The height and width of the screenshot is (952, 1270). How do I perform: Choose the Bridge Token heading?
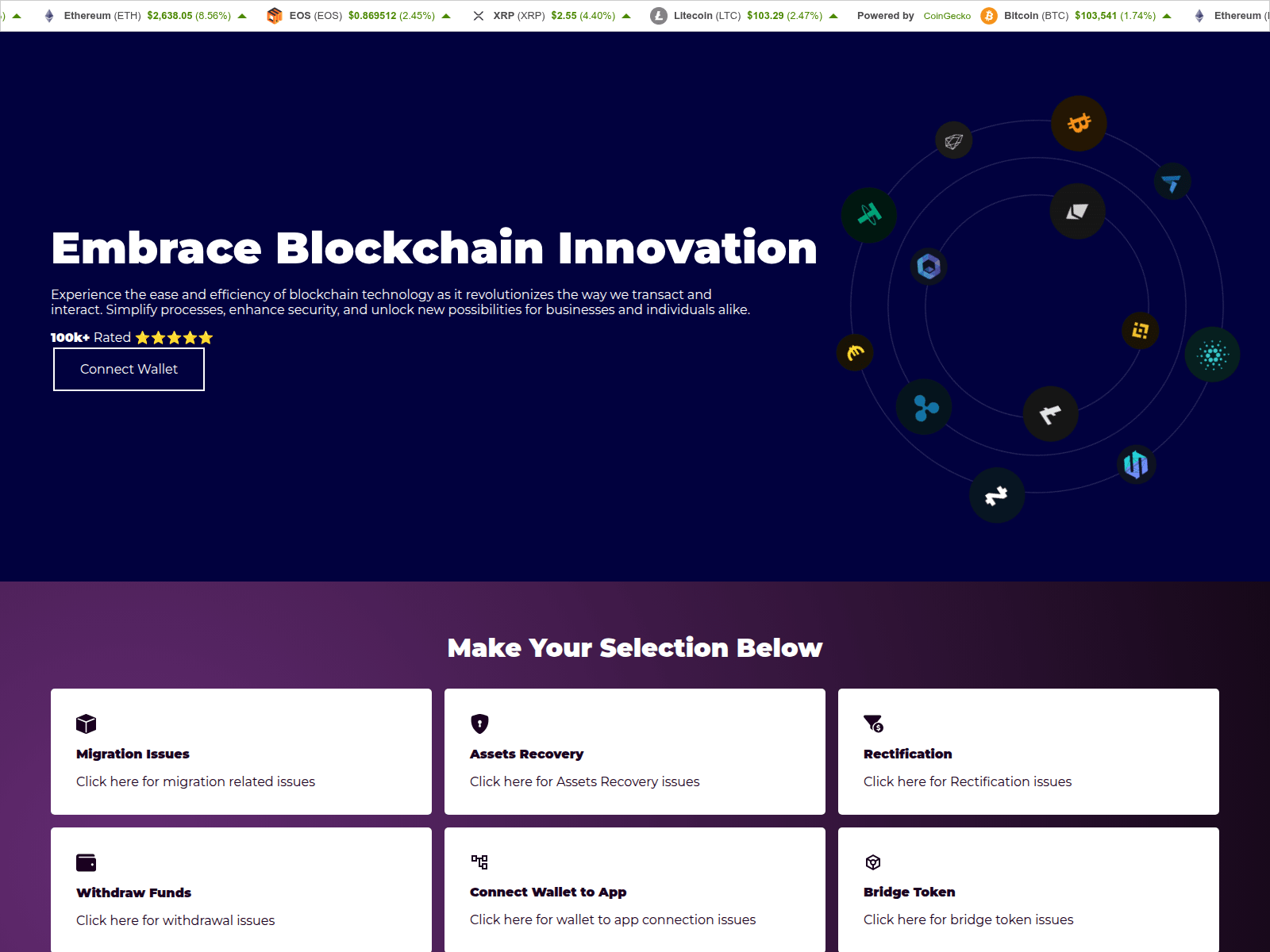coord(909,892)
